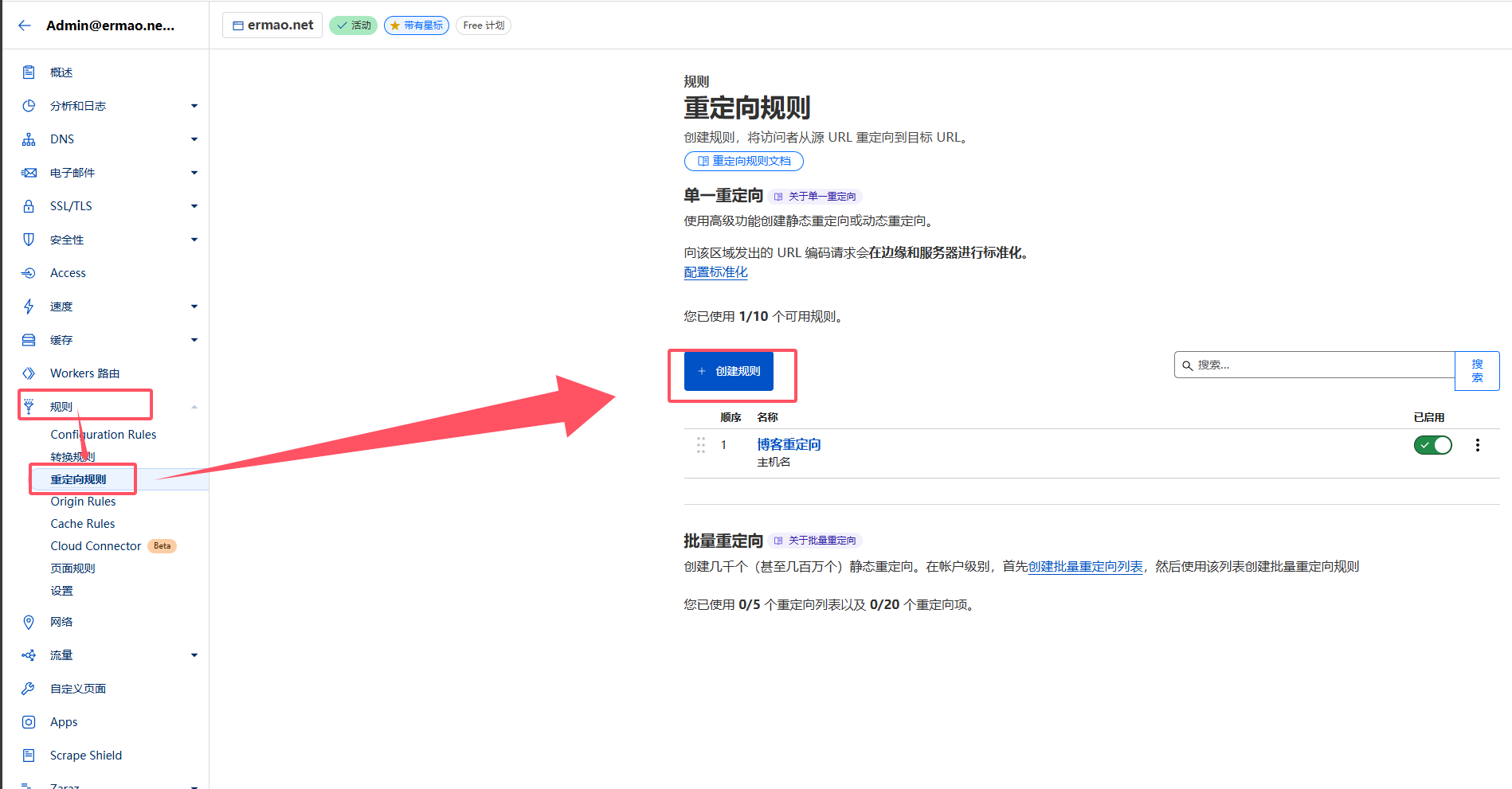Click the back arrow next to the account name
Viewport: 1512px width, 789px height.
pos(25,25)
